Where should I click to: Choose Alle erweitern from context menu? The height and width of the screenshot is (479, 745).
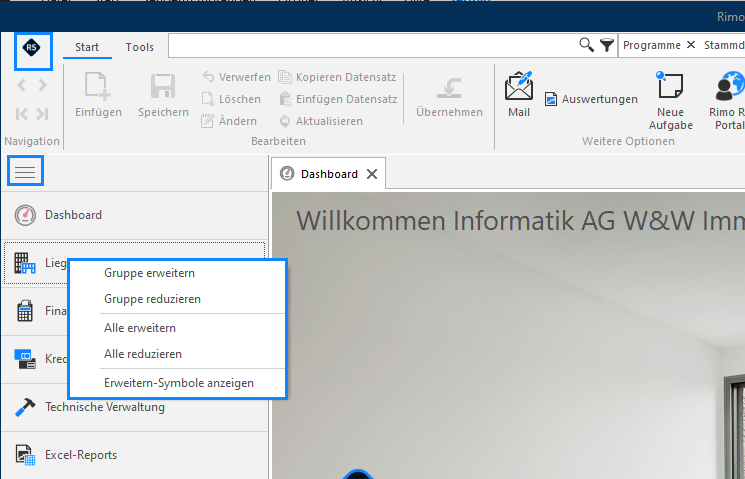178,328
